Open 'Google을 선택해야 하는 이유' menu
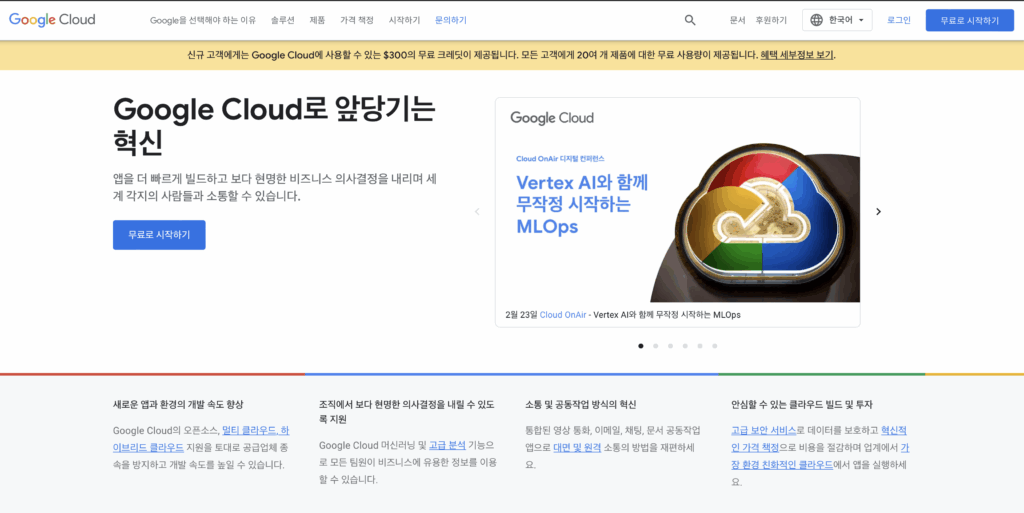This screenshot has height=513, width=1024. [x=203, y=20]
